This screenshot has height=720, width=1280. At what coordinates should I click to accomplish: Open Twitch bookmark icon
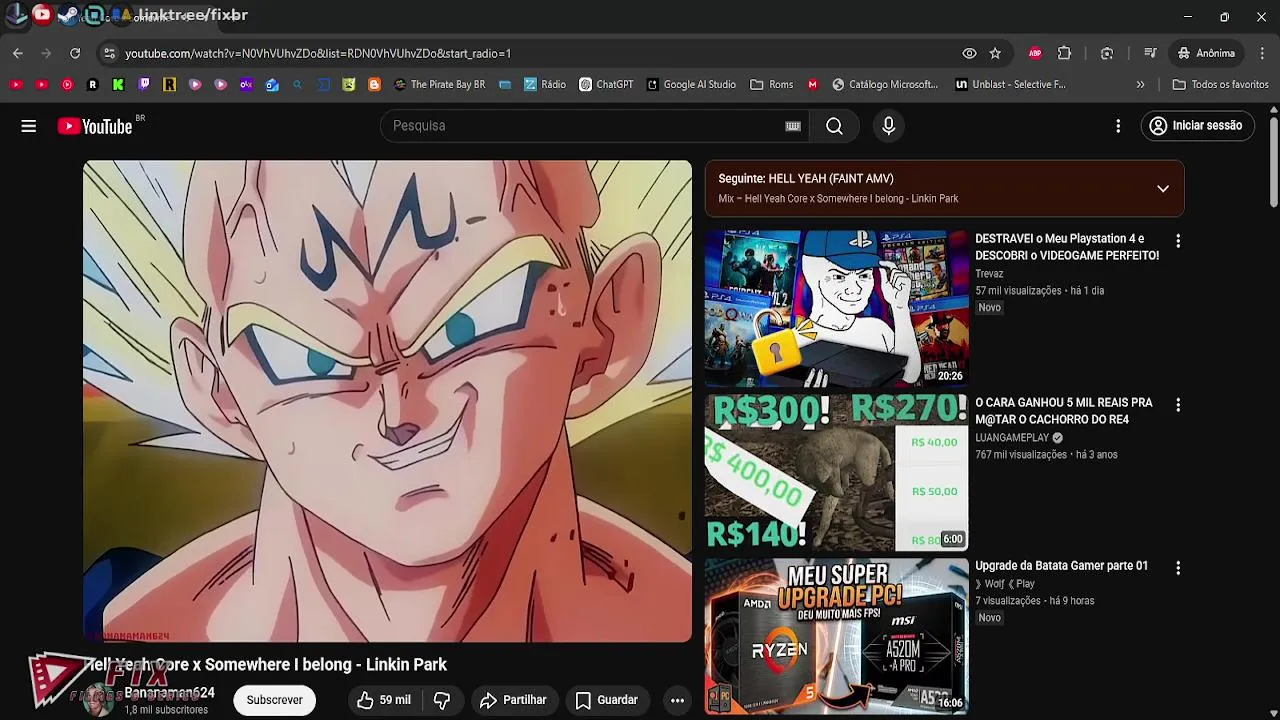tap(144, 85)
